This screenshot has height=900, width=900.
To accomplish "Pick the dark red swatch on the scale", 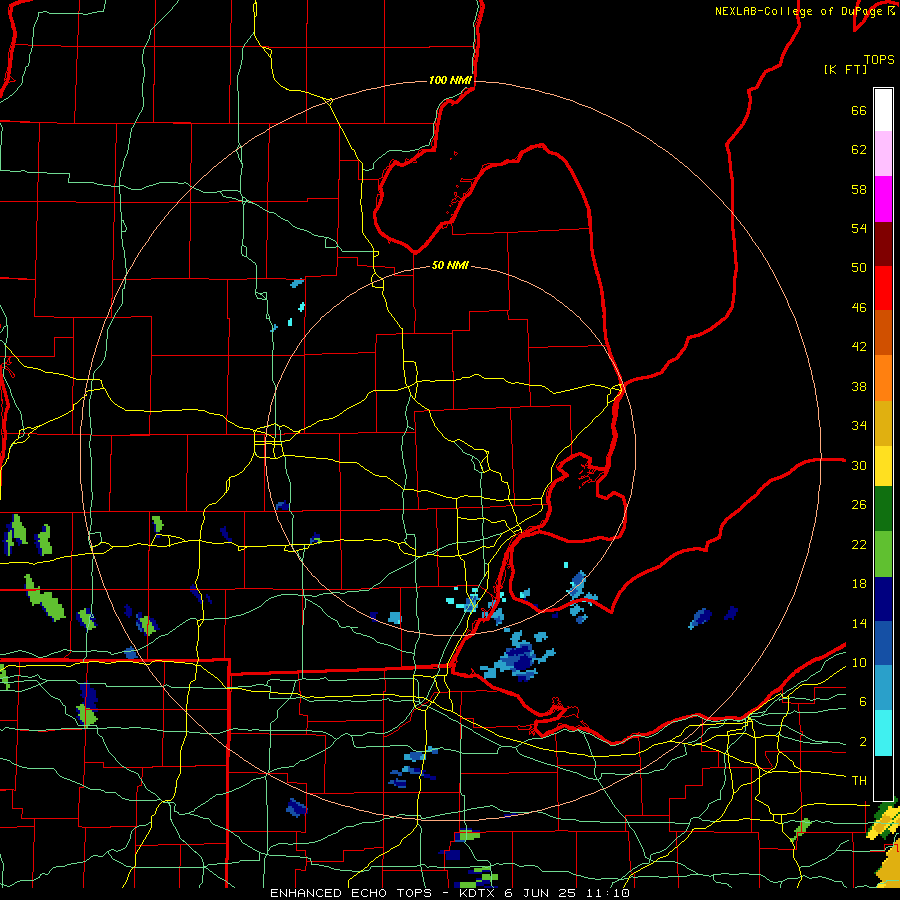I will click(x=883, y=243).
